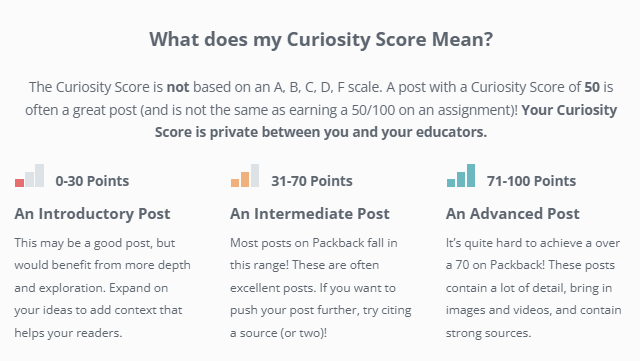Viewport: 640px width, 361px height.
Task: Select the 0-30 Points label
Action: coord(92,181)
